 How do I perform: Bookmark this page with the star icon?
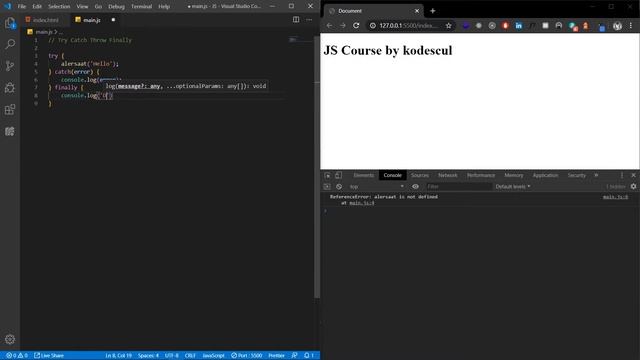tap(449, 25)
